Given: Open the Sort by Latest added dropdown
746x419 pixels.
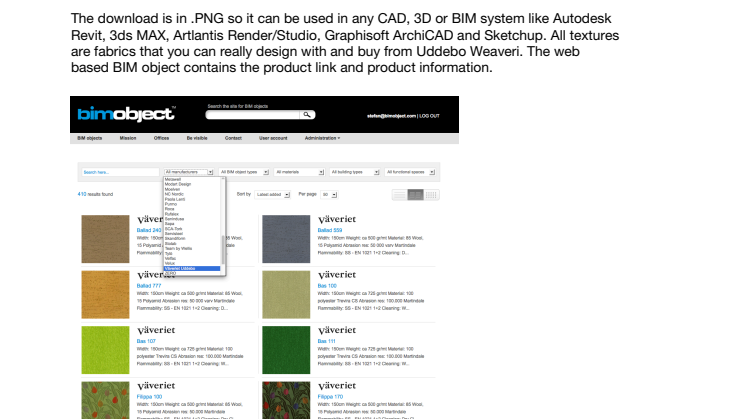Looking at the screenshot, I should click(x=272, y=195).
